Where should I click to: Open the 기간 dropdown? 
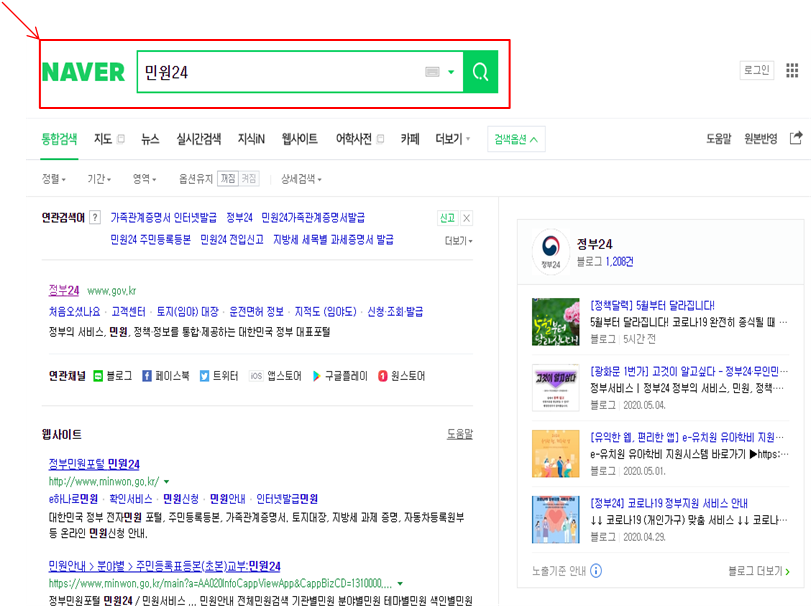(x=99, y=179)
